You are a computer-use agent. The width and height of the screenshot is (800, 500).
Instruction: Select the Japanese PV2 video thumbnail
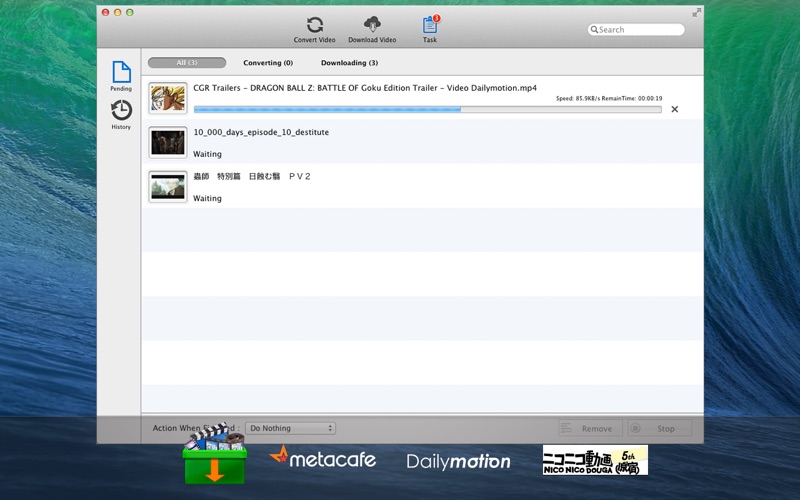(168, 187)
